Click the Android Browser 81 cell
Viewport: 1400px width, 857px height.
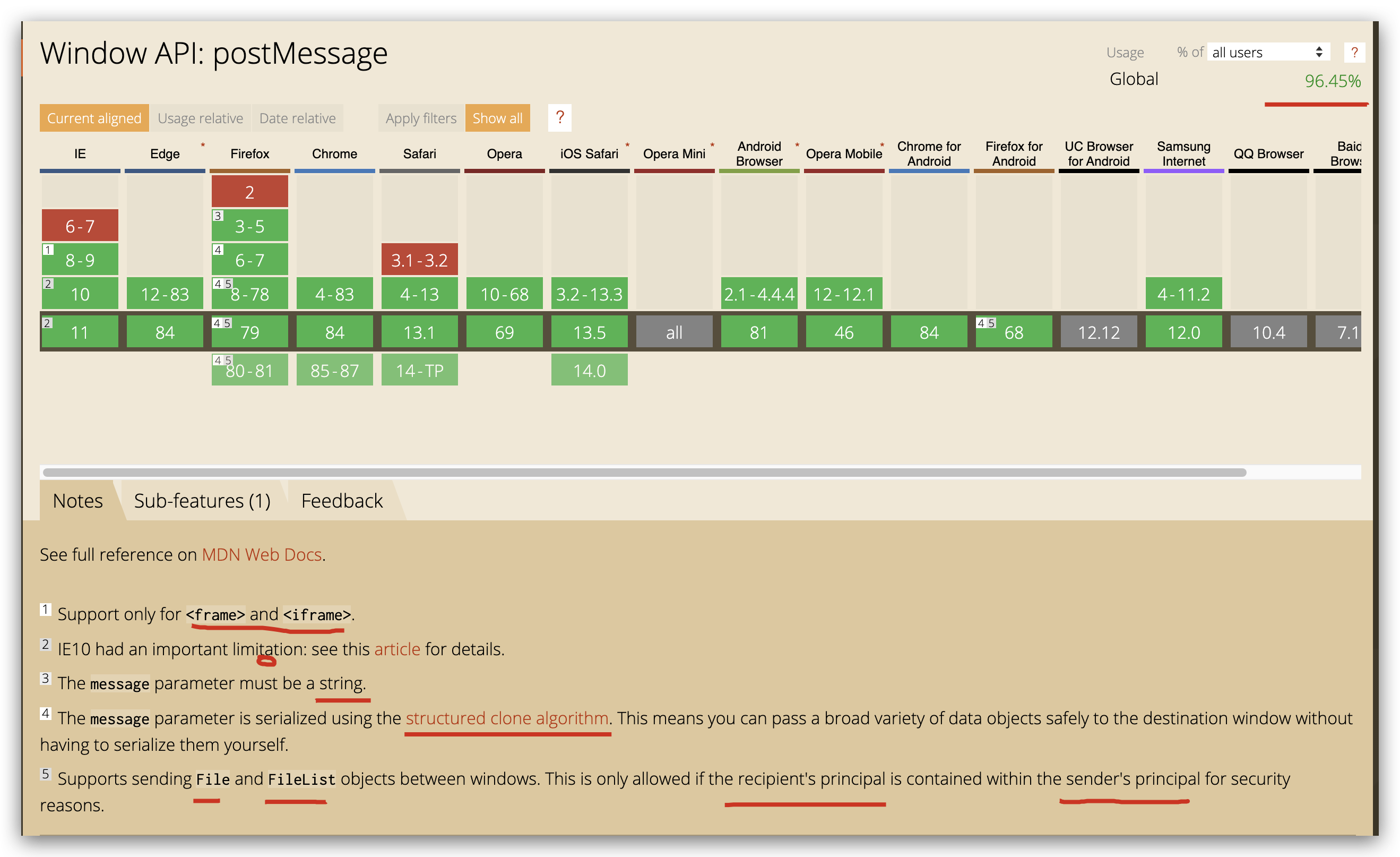759,331
